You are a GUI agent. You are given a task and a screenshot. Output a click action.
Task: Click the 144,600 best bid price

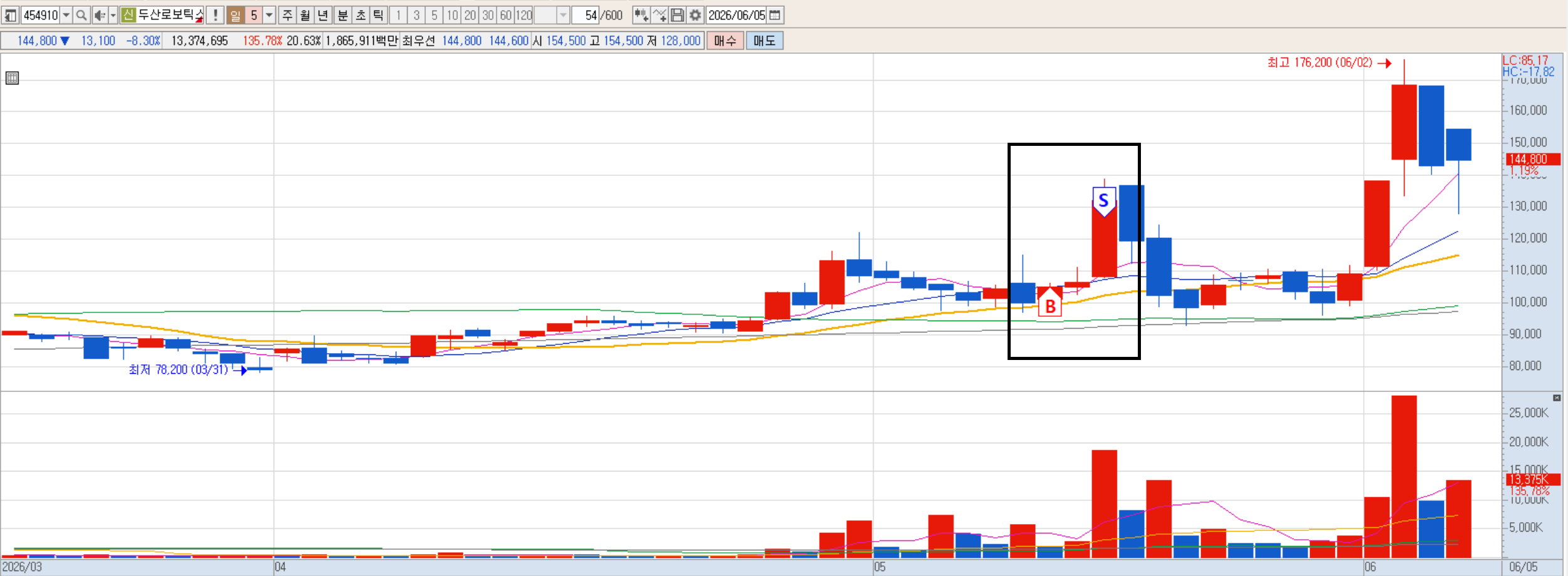tap(509, 41)
